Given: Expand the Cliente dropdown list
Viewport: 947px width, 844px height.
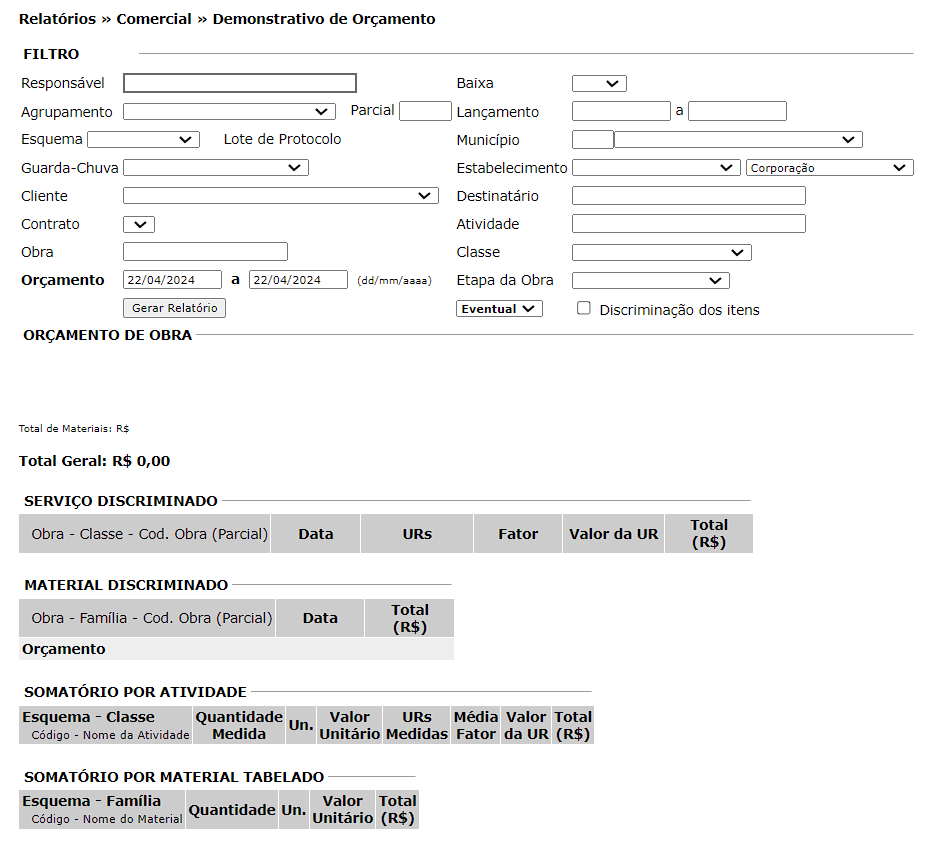Looking at the screenshot, I should click(x=280, y=196).
